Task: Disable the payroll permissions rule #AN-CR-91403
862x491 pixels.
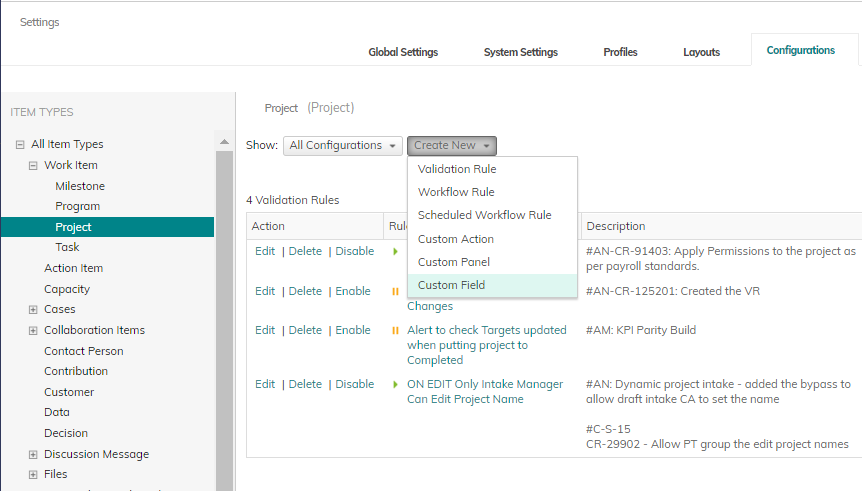Action: (354, 251)
